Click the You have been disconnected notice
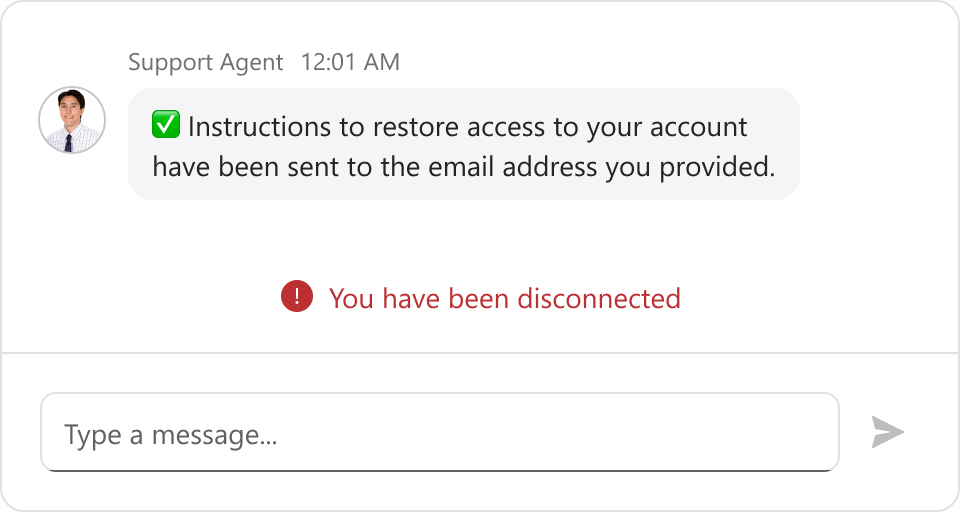960x512 pixels. [x=504, y=298]
